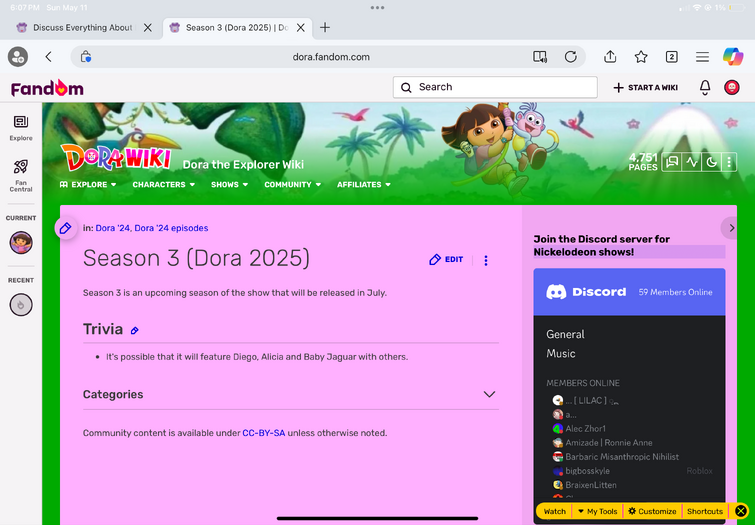Close the 'Season 3 (Dora 2025)' tab
The height and width of the screenshot is (525, 755).
click(x=300, y=27)
